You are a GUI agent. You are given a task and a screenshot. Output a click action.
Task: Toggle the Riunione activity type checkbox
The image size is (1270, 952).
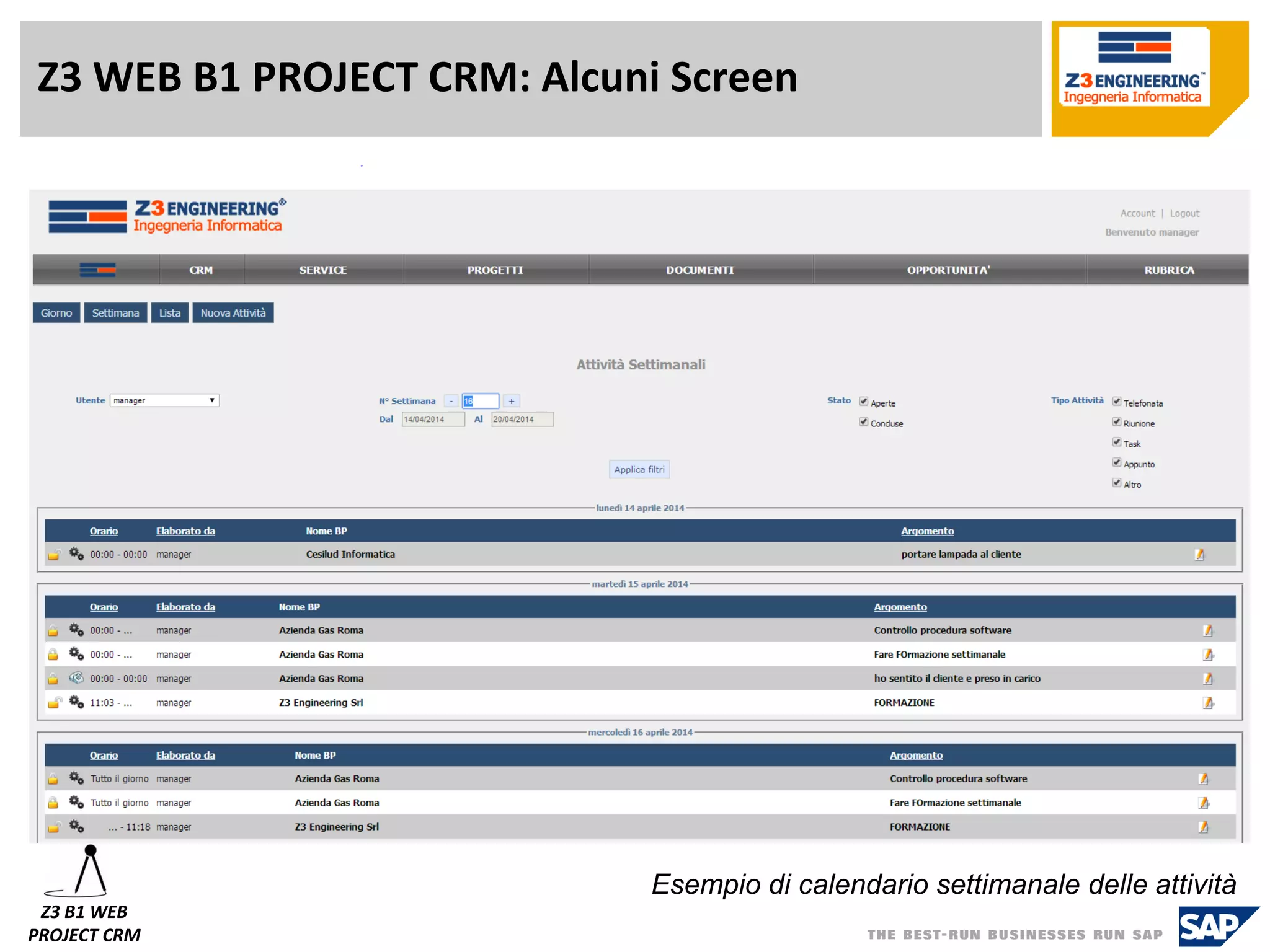click(1116, 422)
